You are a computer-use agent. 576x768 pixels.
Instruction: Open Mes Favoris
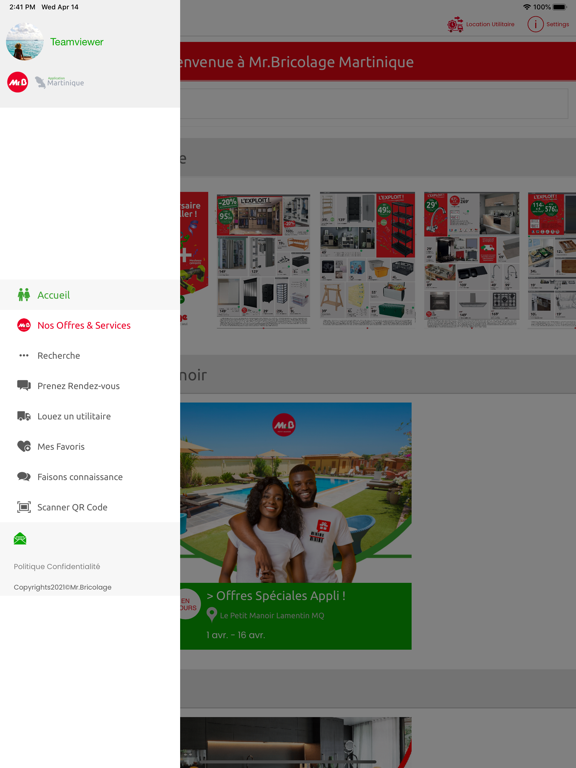coord(90,447)
